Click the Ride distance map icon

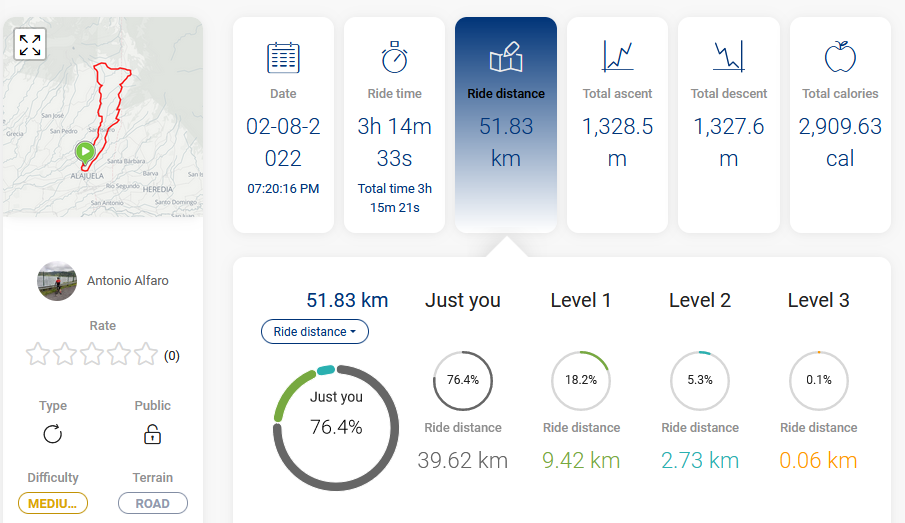click(x=506, y=57)
